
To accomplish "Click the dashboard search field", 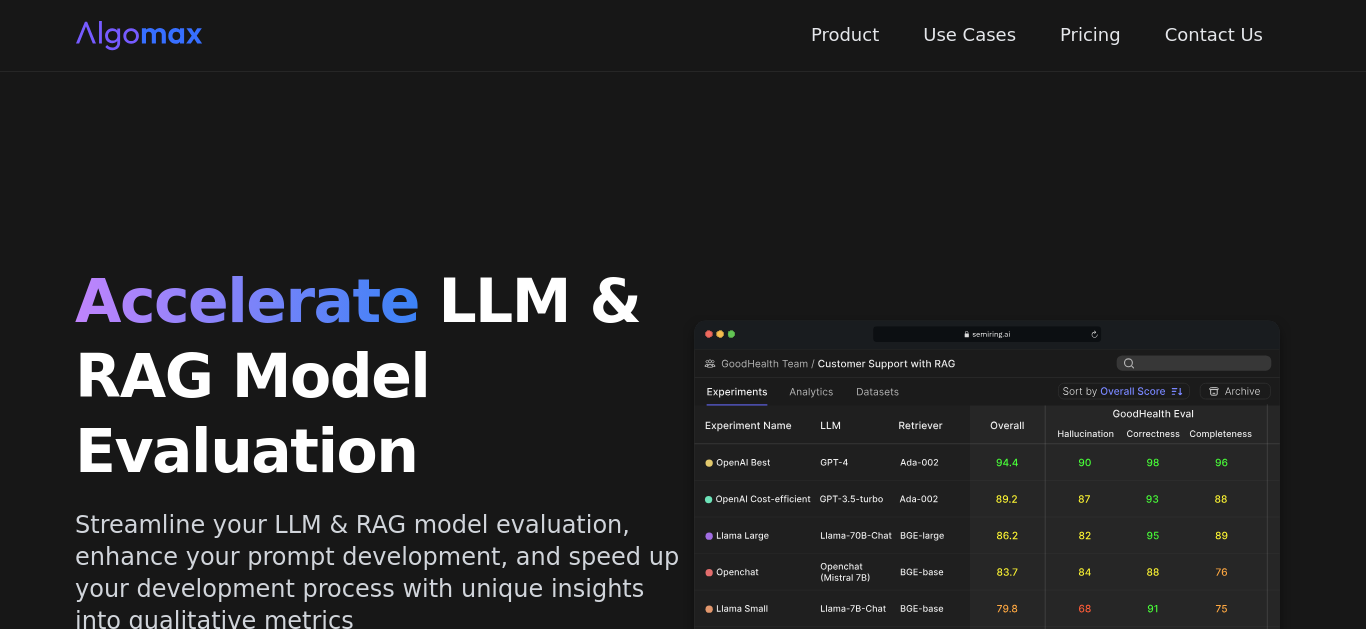I will tap(1194, 364).
